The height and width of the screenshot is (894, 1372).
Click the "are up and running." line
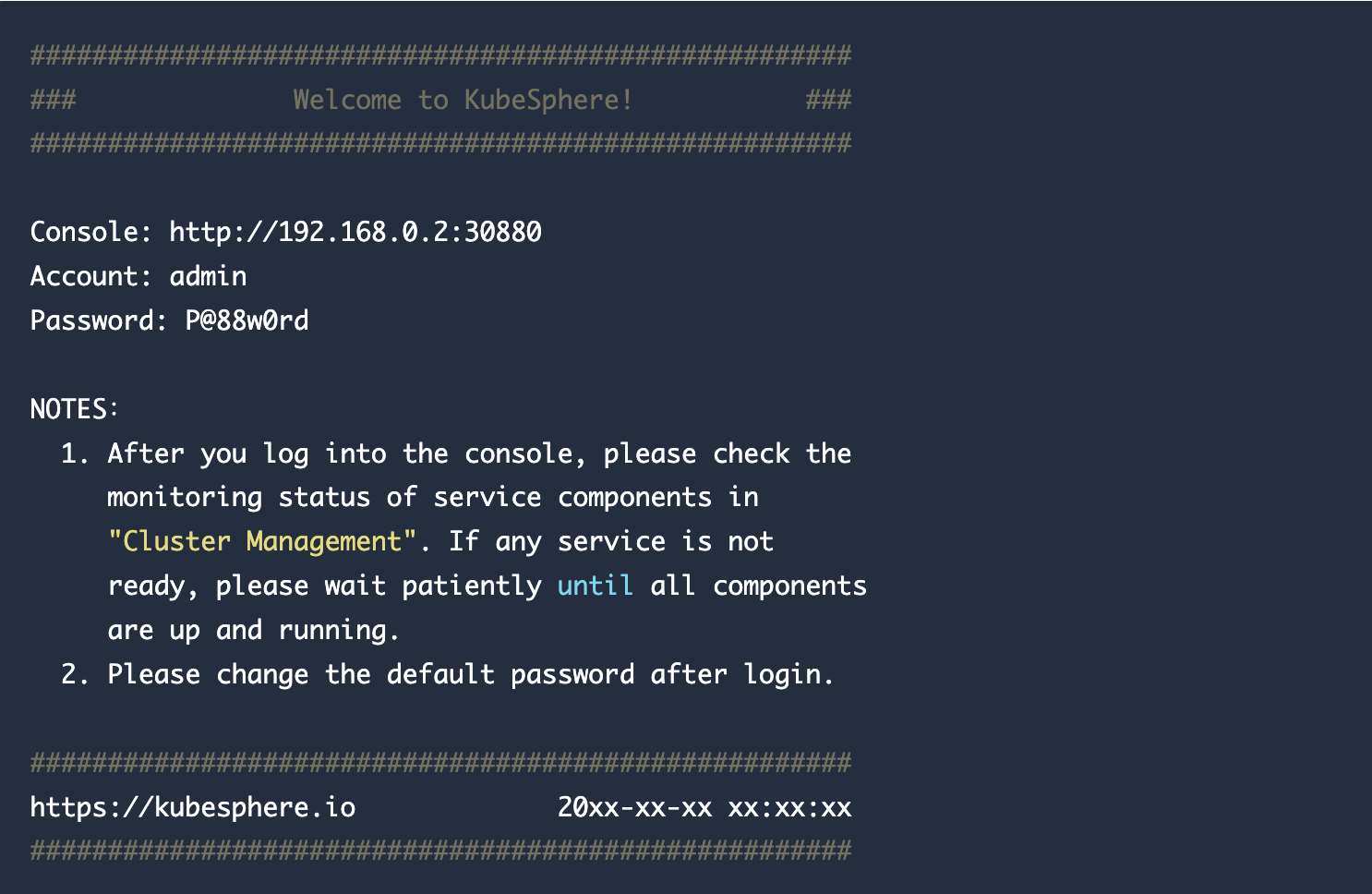(253, 630)
